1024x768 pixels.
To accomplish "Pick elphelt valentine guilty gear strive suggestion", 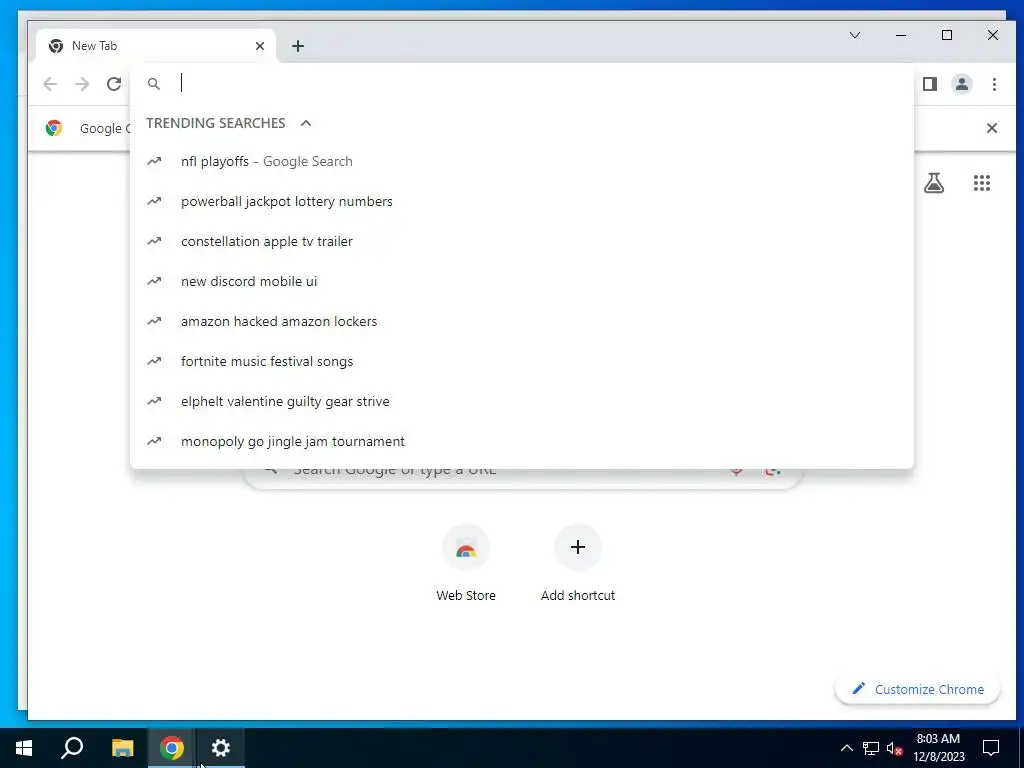I will pyautogui.click(x=522, y=401).
